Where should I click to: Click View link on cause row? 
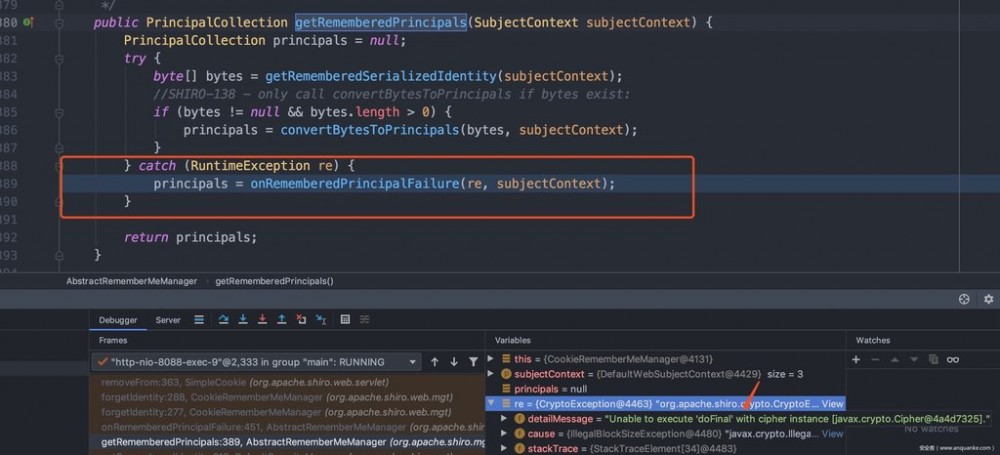click(832, 434)
